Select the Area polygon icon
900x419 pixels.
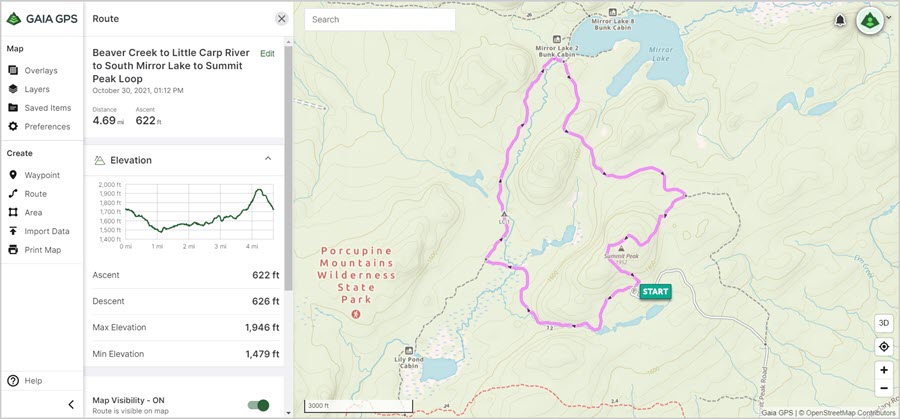13,212
